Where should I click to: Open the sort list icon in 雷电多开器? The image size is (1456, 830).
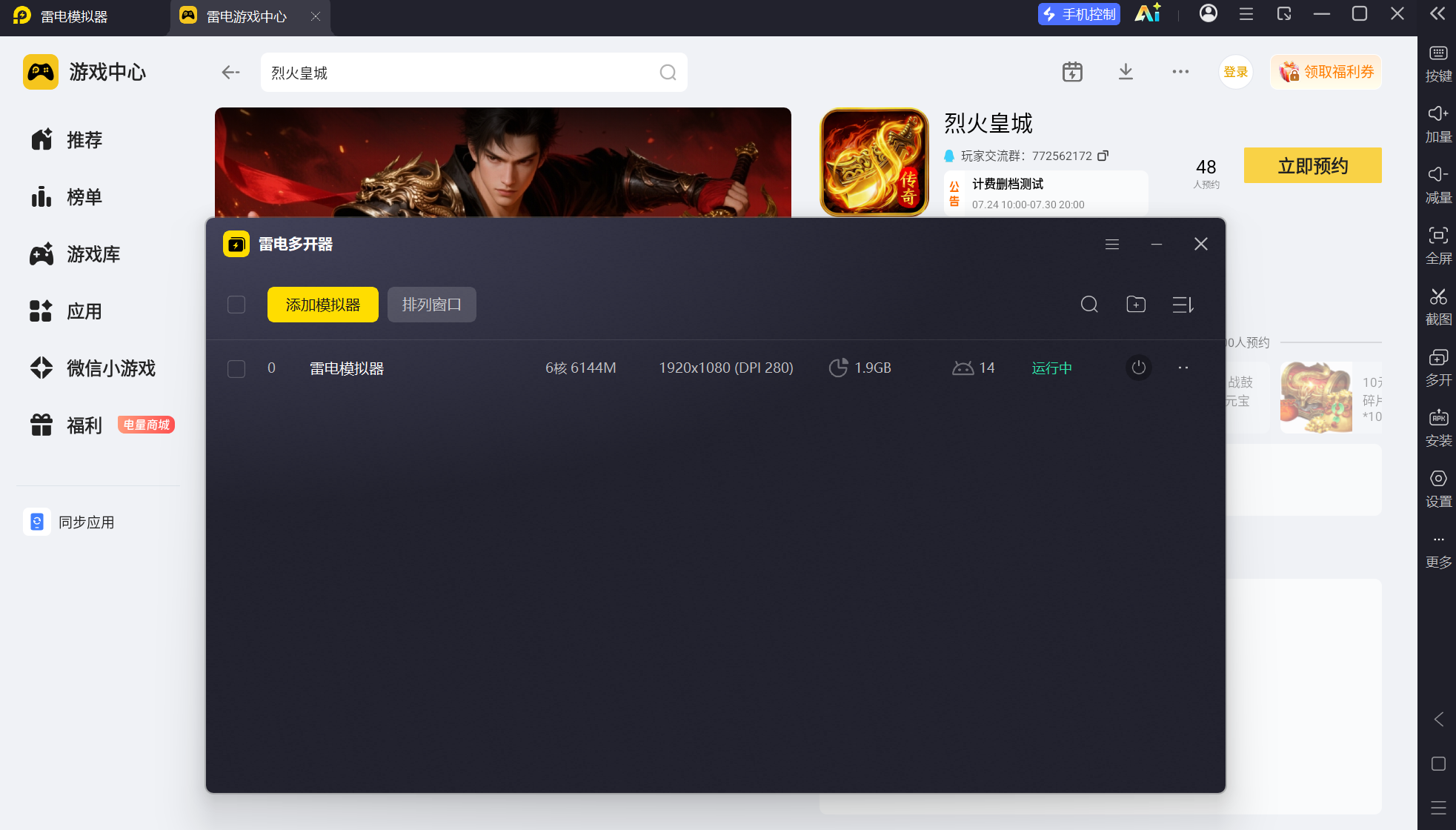[x=1183, y=304]
